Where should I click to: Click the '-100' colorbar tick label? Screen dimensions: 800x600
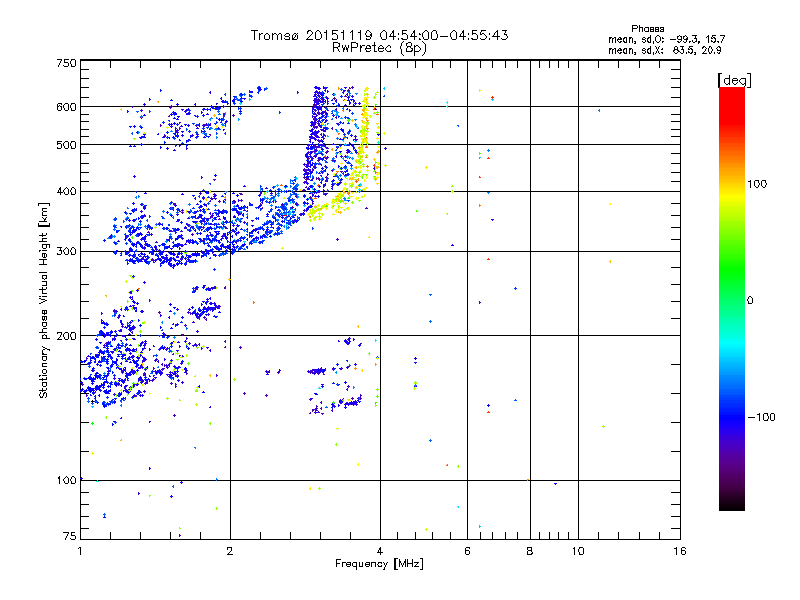761,417
